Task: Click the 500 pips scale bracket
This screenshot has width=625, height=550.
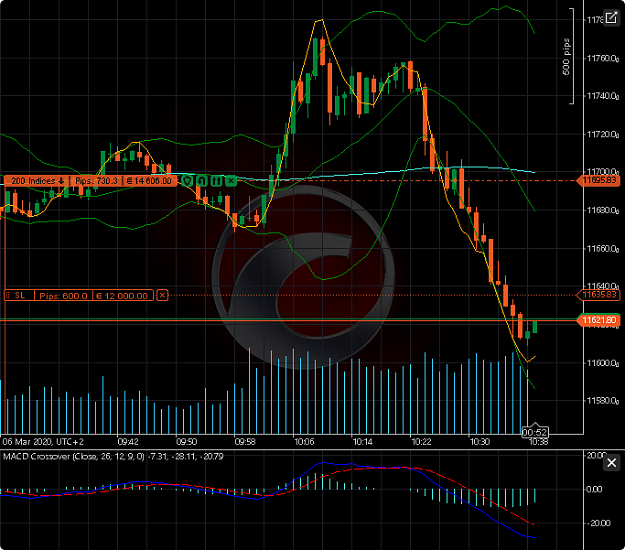Action: (x=570, y=56)
